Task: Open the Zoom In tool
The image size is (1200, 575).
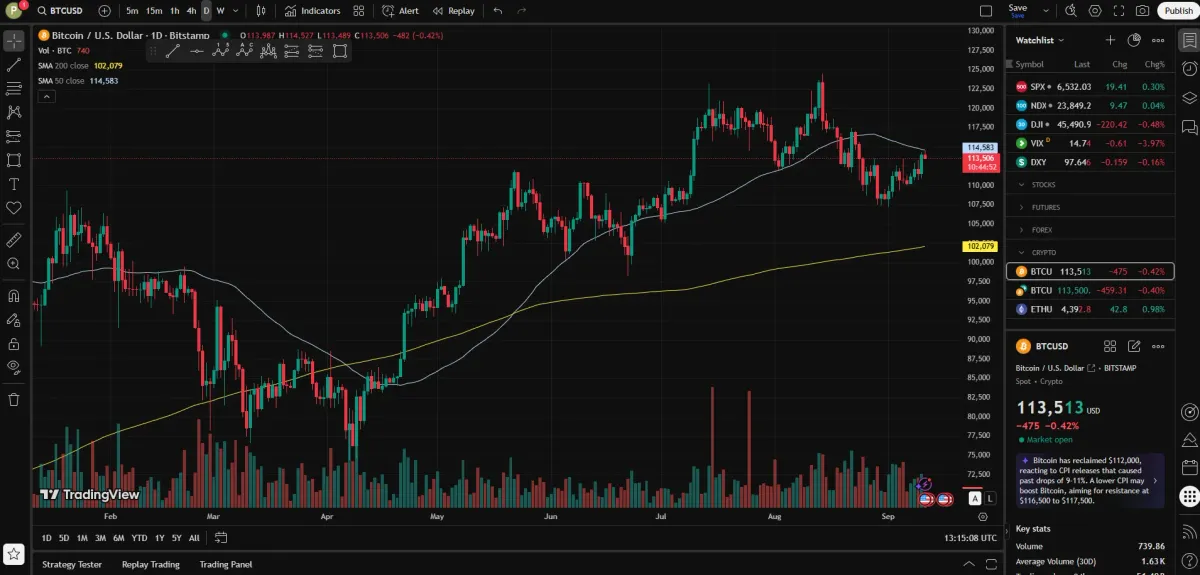Action: 14,264
